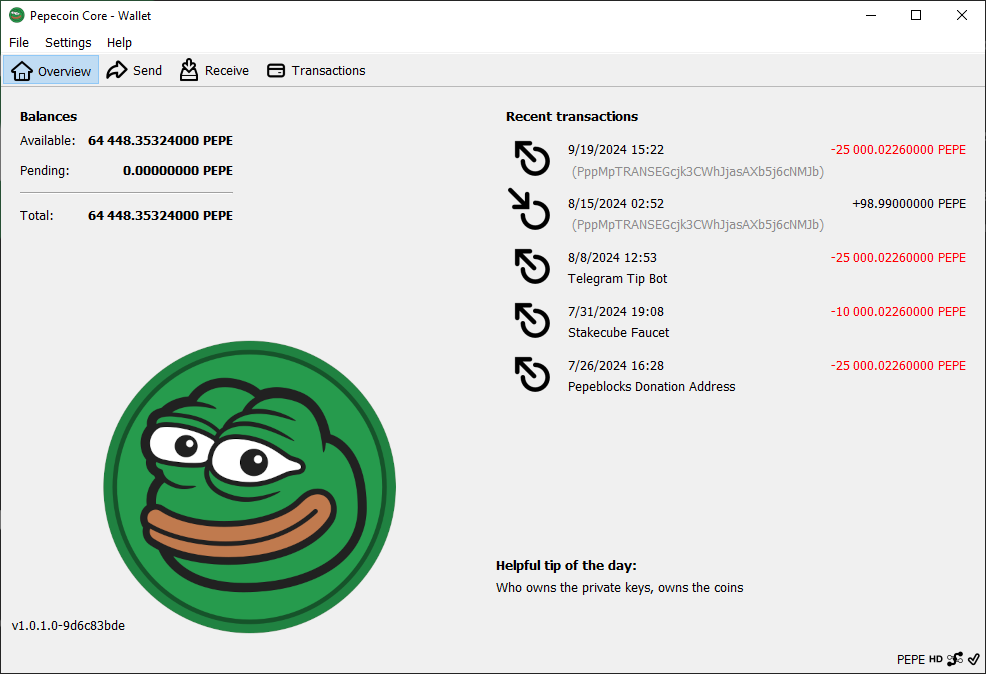Viewport: 986px width, 674px height.
Task: Click the version label v1.0.1.0-9d6c83bde
Action: [66, 625]
